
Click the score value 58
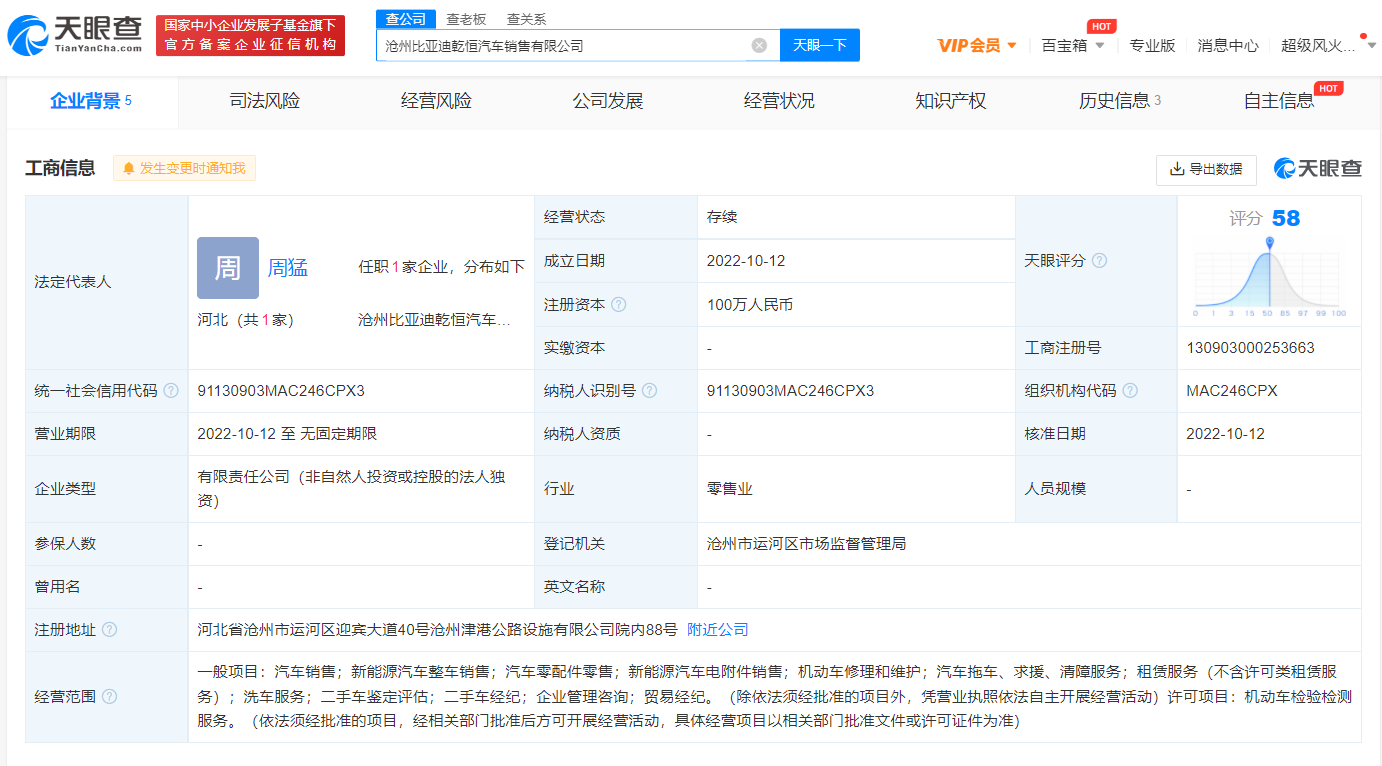(x=1286, y=218)
